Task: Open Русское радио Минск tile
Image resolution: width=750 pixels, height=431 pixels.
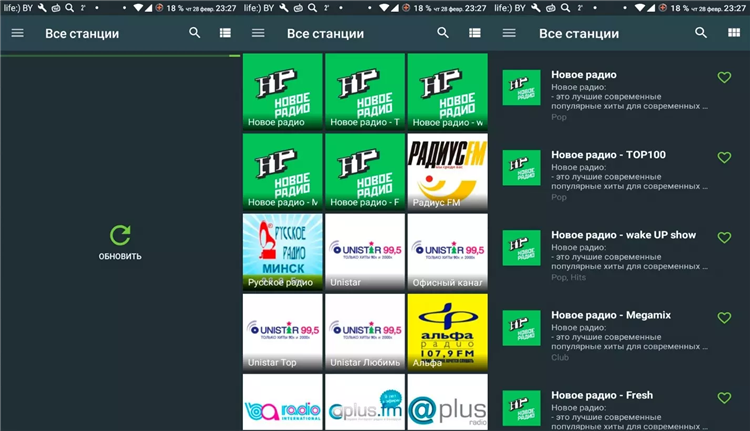Action: click(283, 252)
